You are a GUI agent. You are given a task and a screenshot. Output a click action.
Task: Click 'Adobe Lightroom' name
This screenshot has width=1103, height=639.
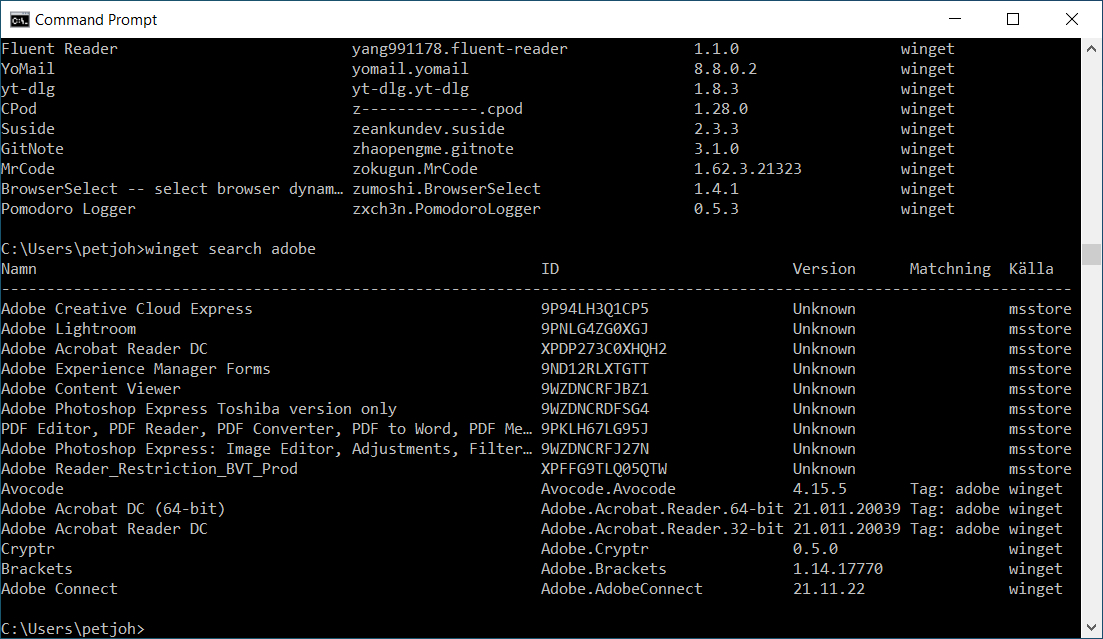point(69,329)
